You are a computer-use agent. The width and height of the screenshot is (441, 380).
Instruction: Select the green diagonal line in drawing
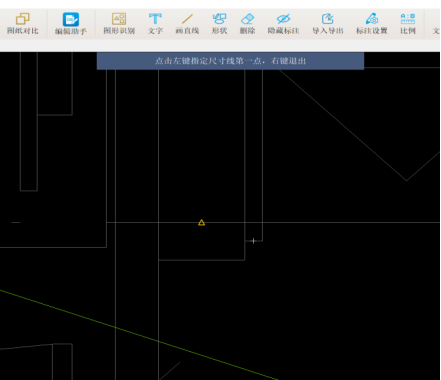tap(139, 335)
